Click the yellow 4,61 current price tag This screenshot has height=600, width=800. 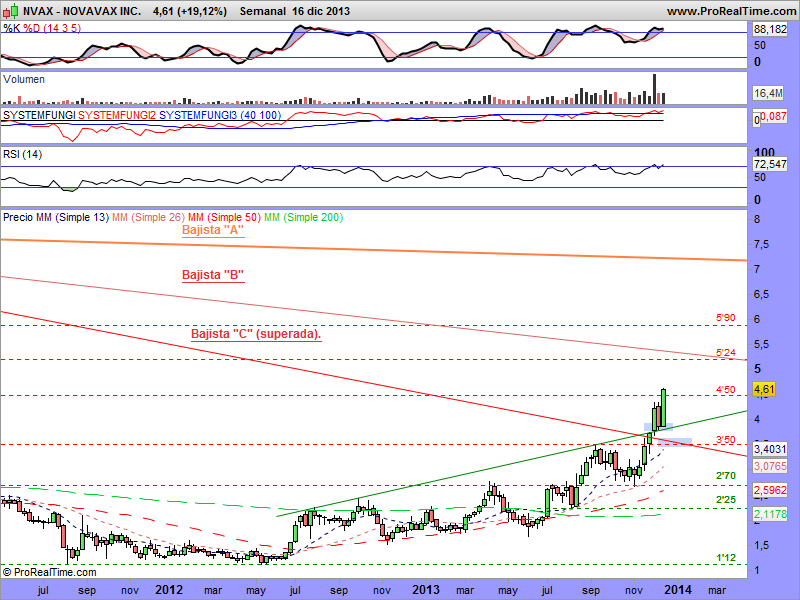coord(764,389)
